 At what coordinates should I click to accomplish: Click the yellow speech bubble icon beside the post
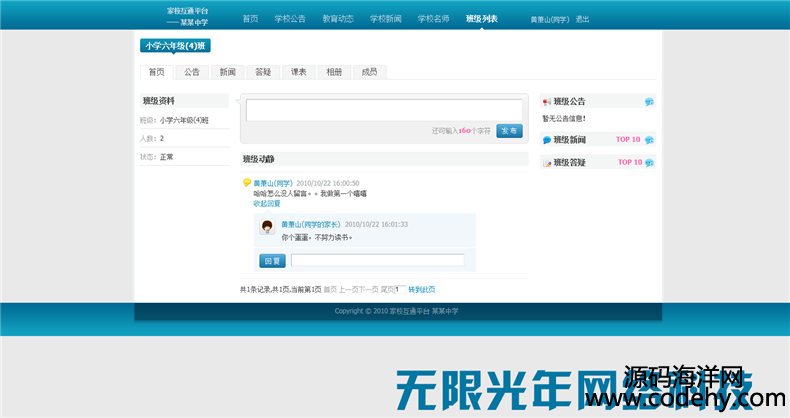tap(247, 183)
